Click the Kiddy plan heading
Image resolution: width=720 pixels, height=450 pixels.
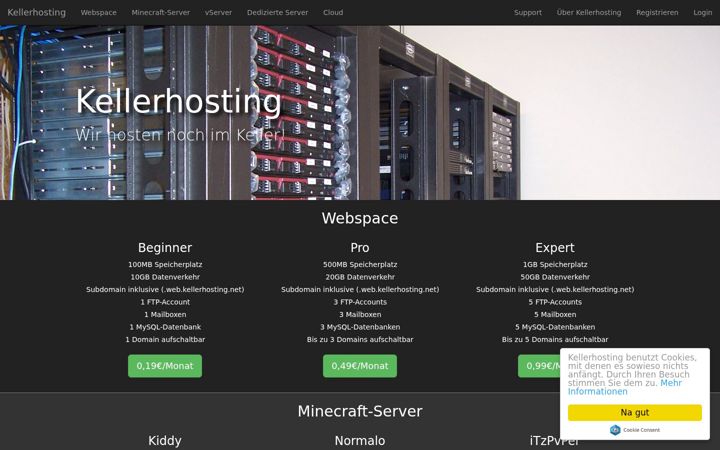165,441
